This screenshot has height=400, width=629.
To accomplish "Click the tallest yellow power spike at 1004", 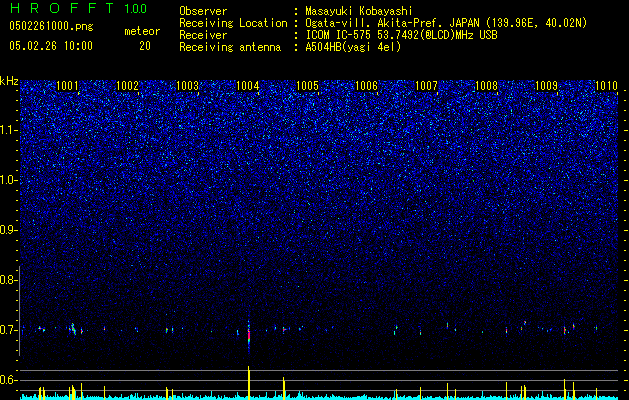I will [249, 382].
